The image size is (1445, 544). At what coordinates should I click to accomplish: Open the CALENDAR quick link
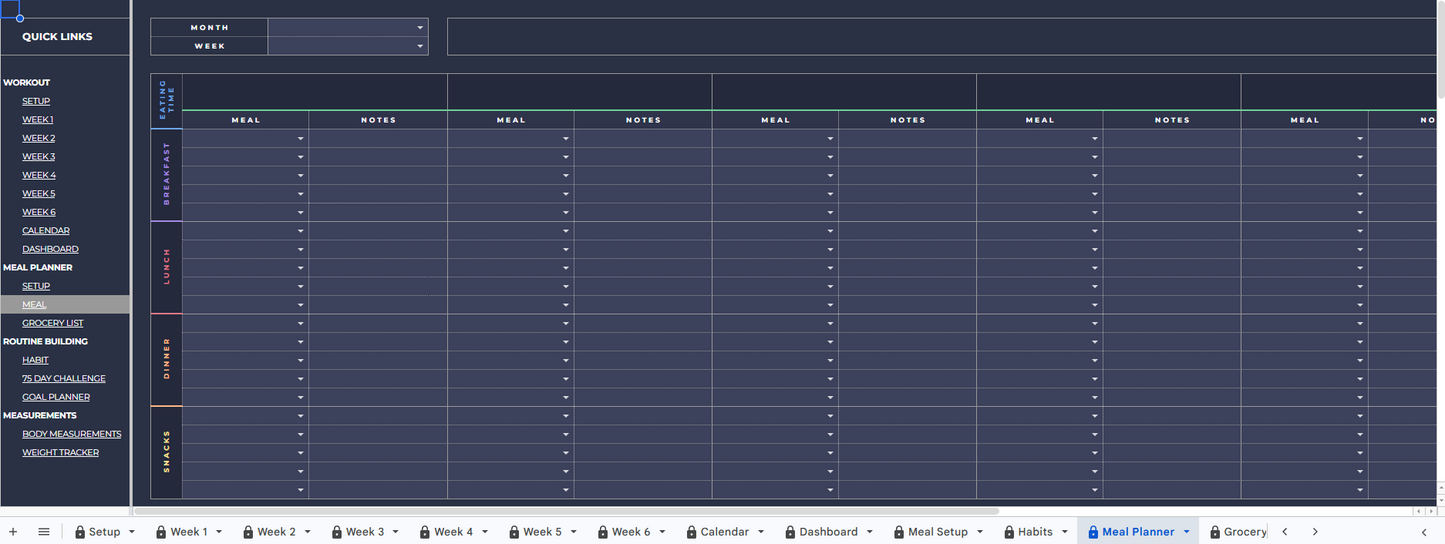coord(46,231)
